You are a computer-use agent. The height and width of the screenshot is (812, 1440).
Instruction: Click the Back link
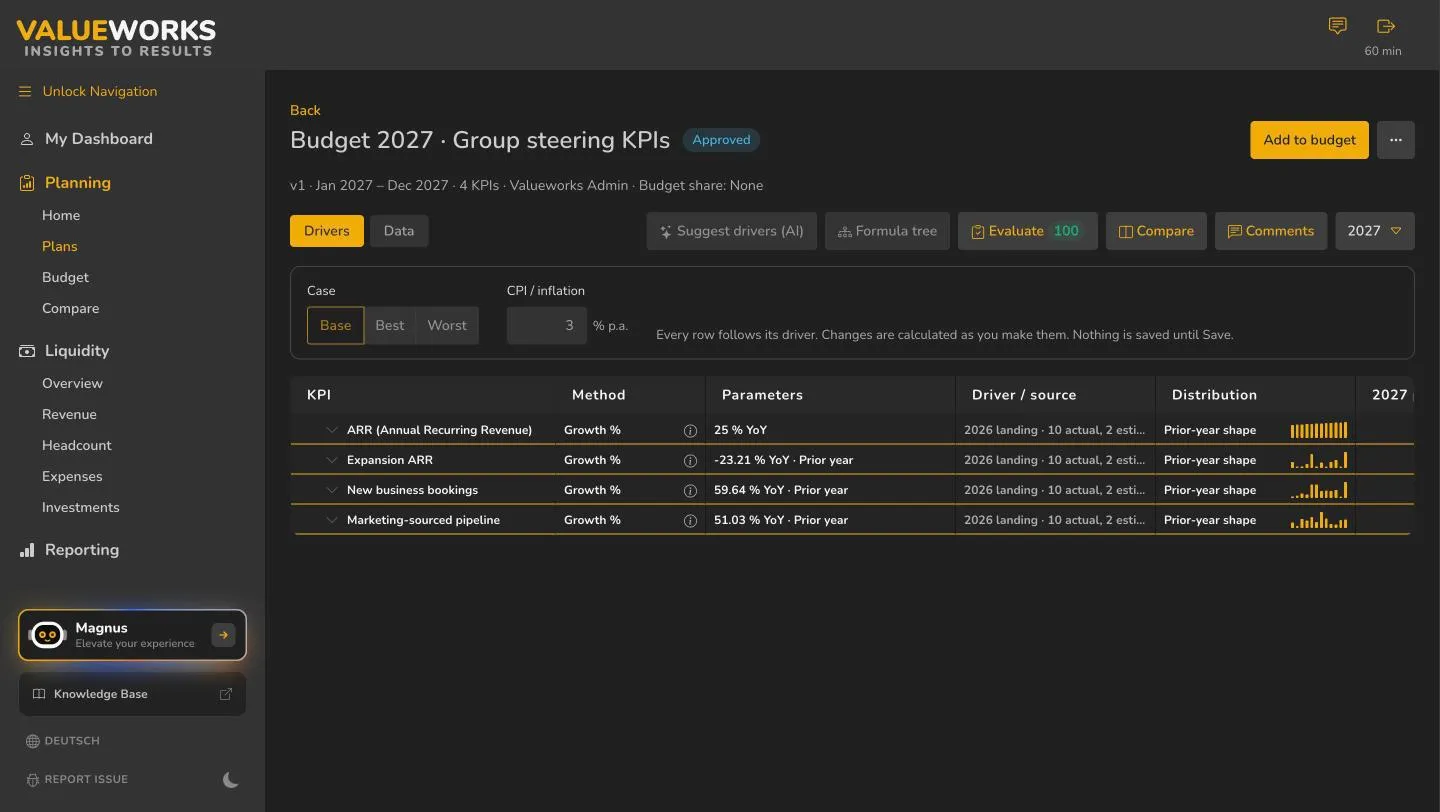coord(305,110)
